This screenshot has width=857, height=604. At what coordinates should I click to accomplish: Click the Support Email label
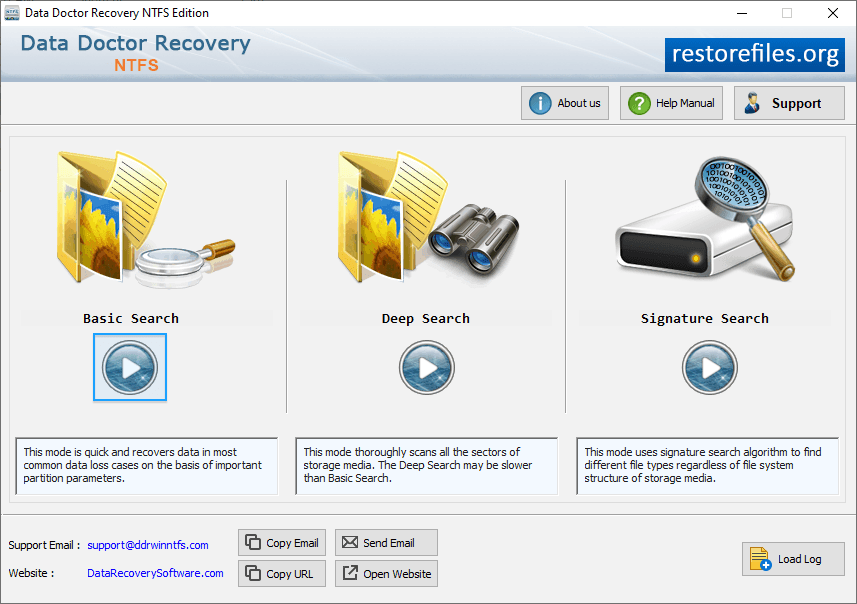coord(44,545)
